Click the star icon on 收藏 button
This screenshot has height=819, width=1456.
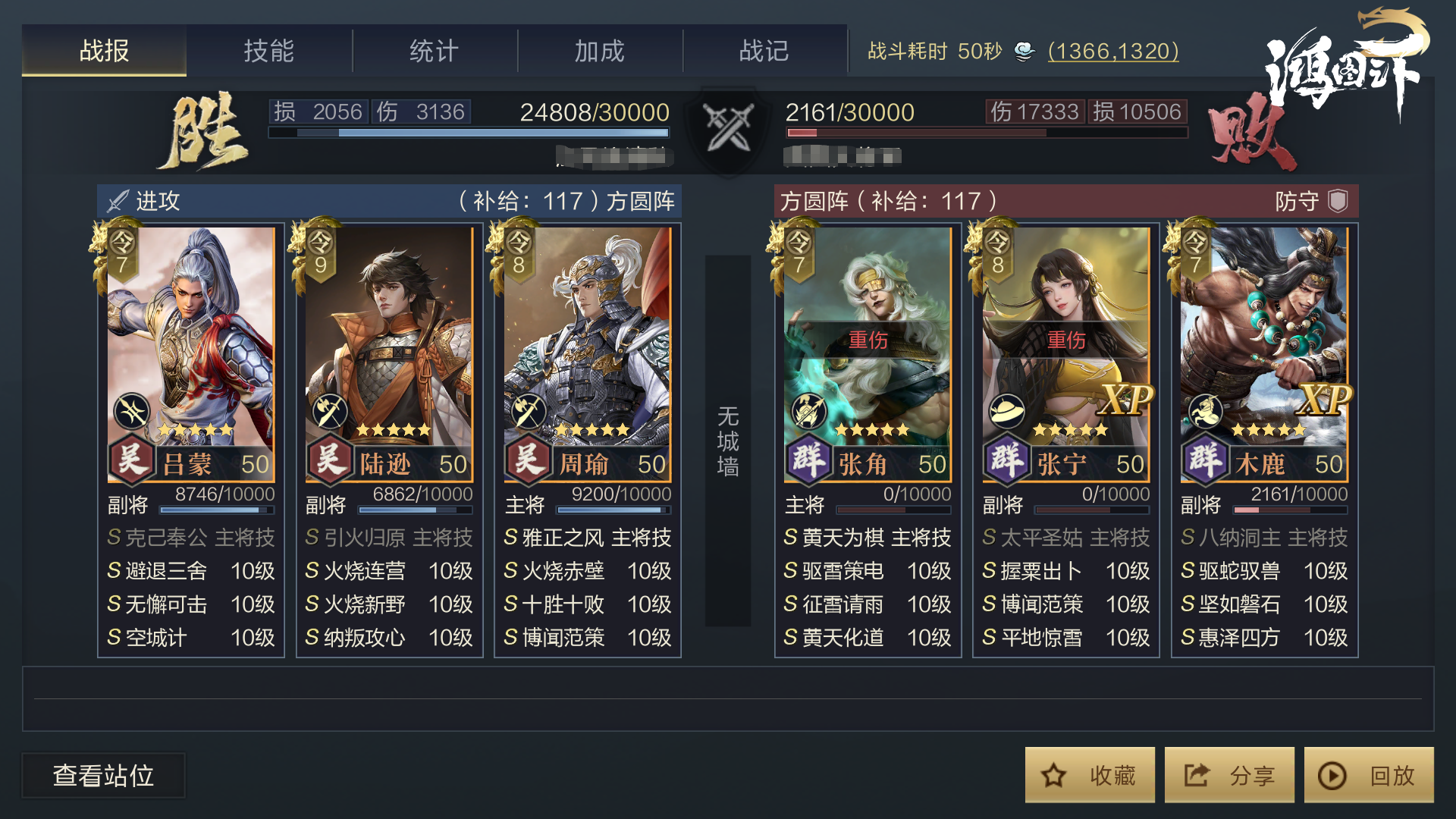tap(1054, 775)
